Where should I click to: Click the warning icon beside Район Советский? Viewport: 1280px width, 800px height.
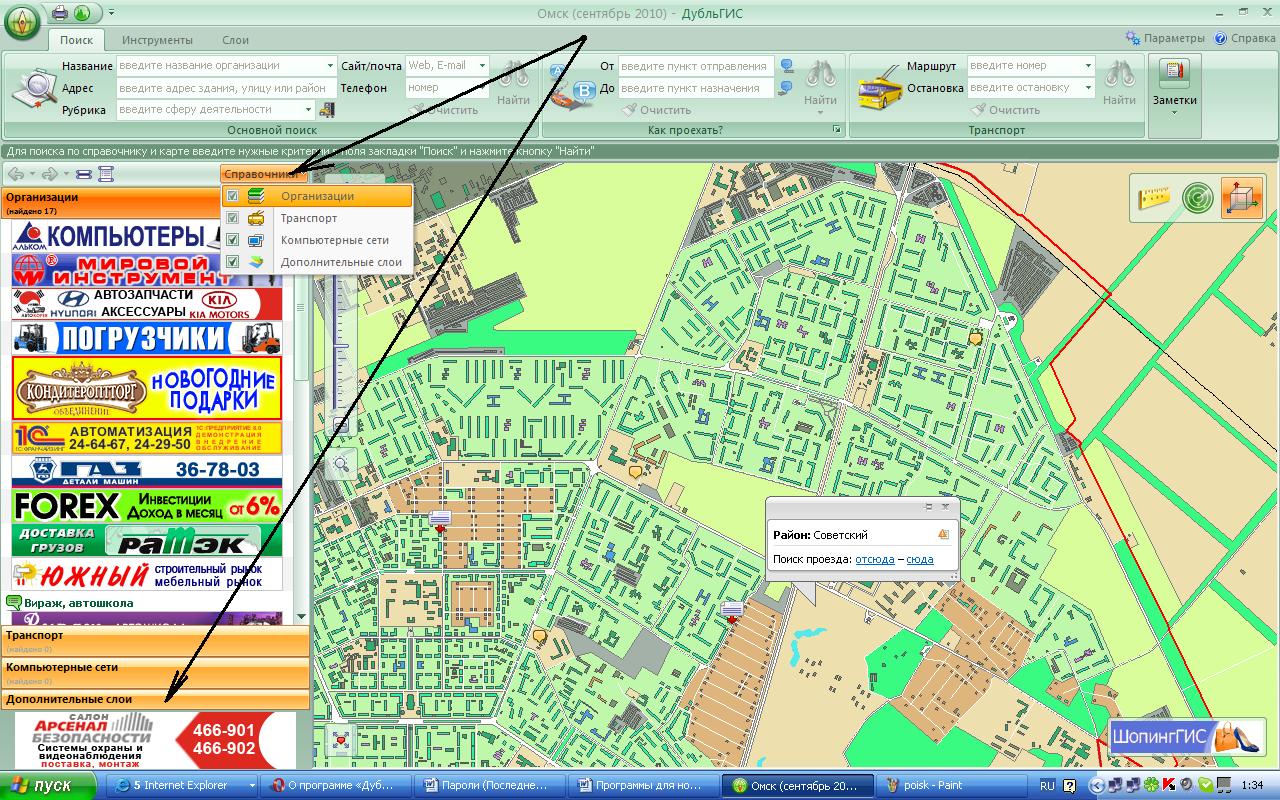click(x=943, y=535)
